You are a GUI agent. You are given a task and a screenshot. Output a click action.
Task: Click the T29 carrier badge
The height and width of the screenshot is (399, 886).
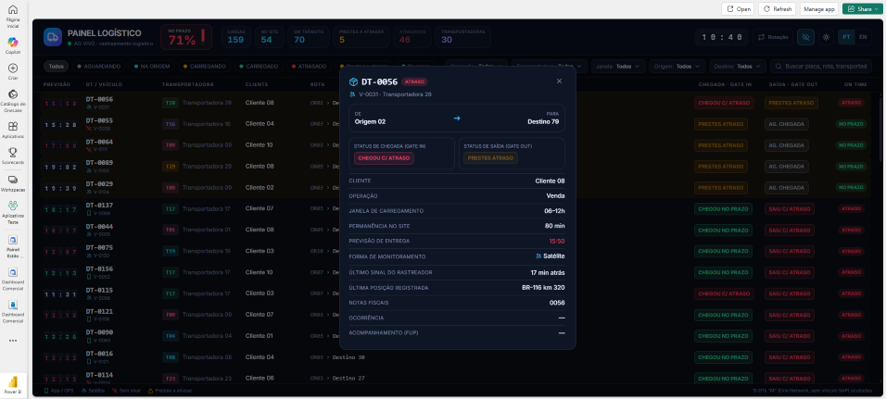point(170,166)
